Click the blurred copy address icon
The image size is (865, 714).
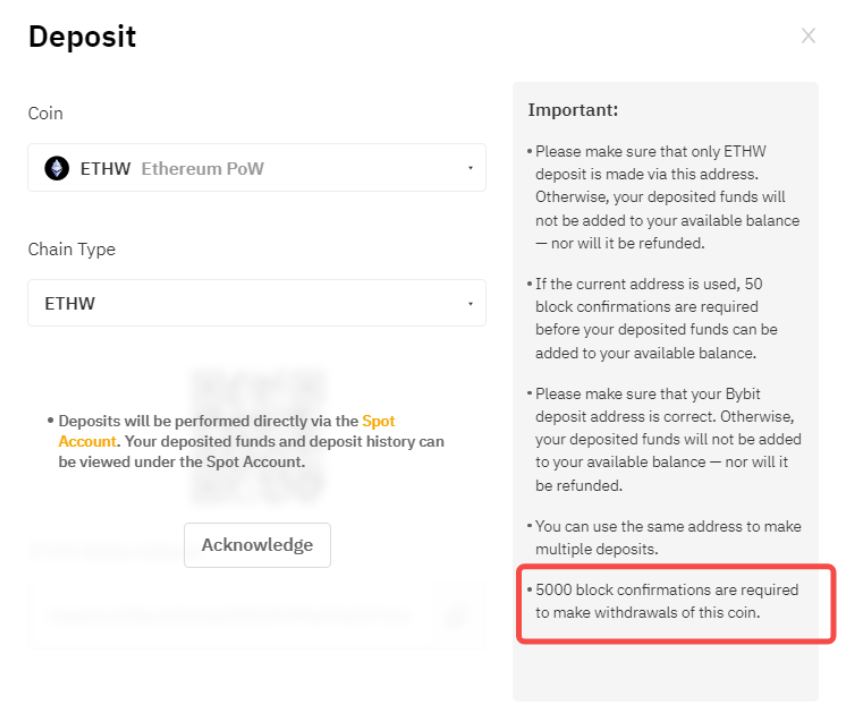(456, 615)
